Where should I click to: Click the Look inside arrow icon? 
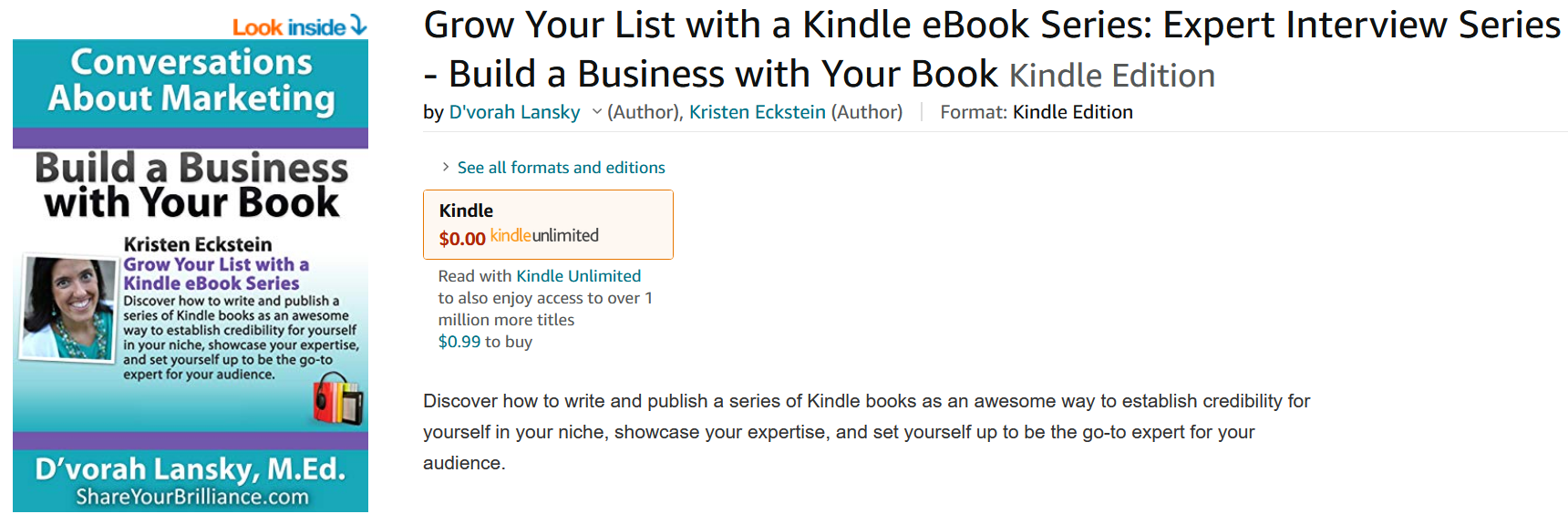point(358,26)
